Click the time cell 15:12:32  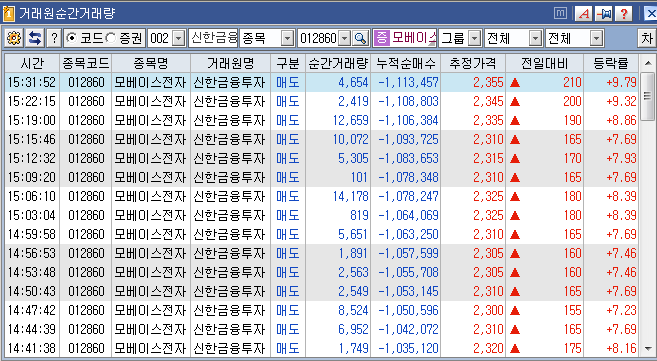click(x=32, y=158)
